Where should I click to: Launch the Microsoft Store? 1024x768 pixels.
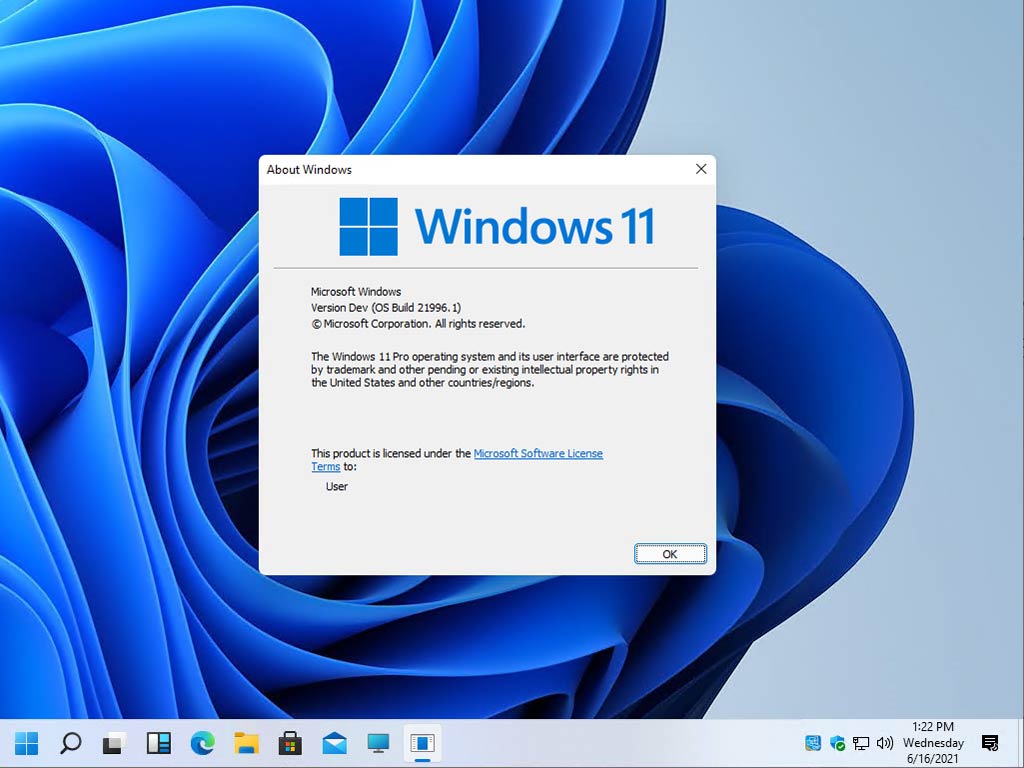click(x=288, y=743)
